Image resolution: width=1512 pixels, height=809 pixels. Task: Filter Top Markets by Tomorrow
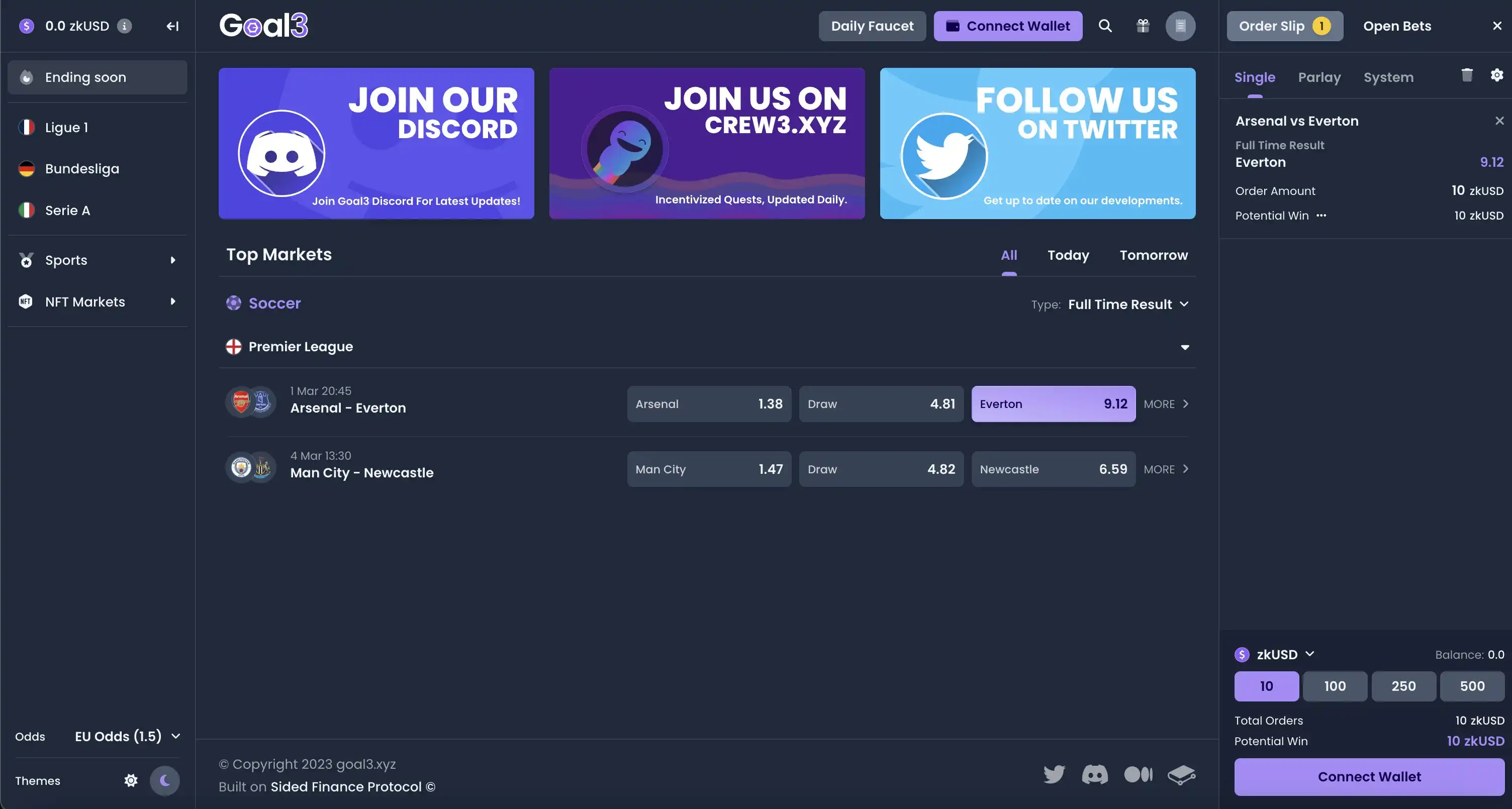pyautogui.click(x=1154, y=255)
